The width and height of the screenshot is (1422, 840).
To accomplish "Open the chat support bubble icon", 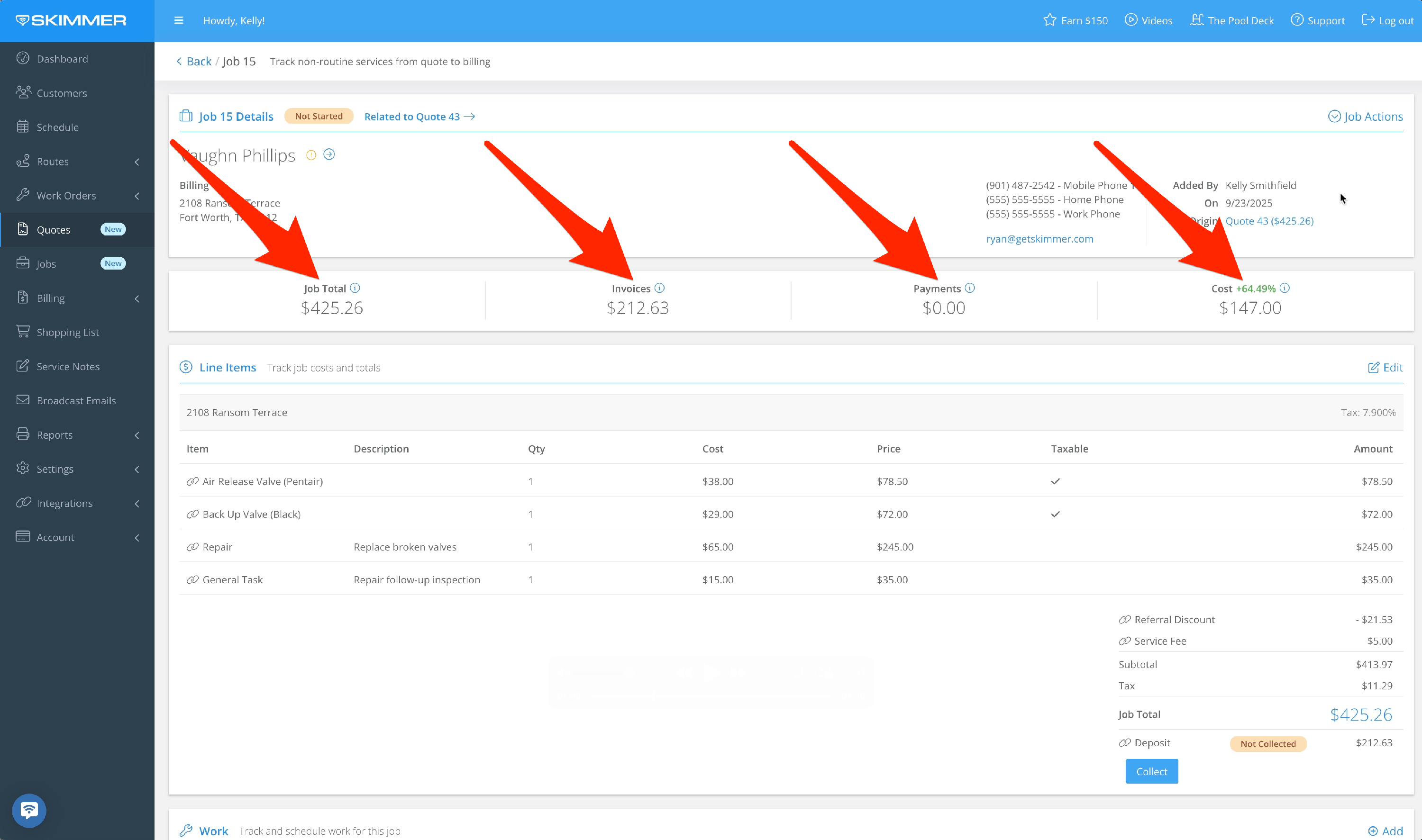I will point(29,810).
